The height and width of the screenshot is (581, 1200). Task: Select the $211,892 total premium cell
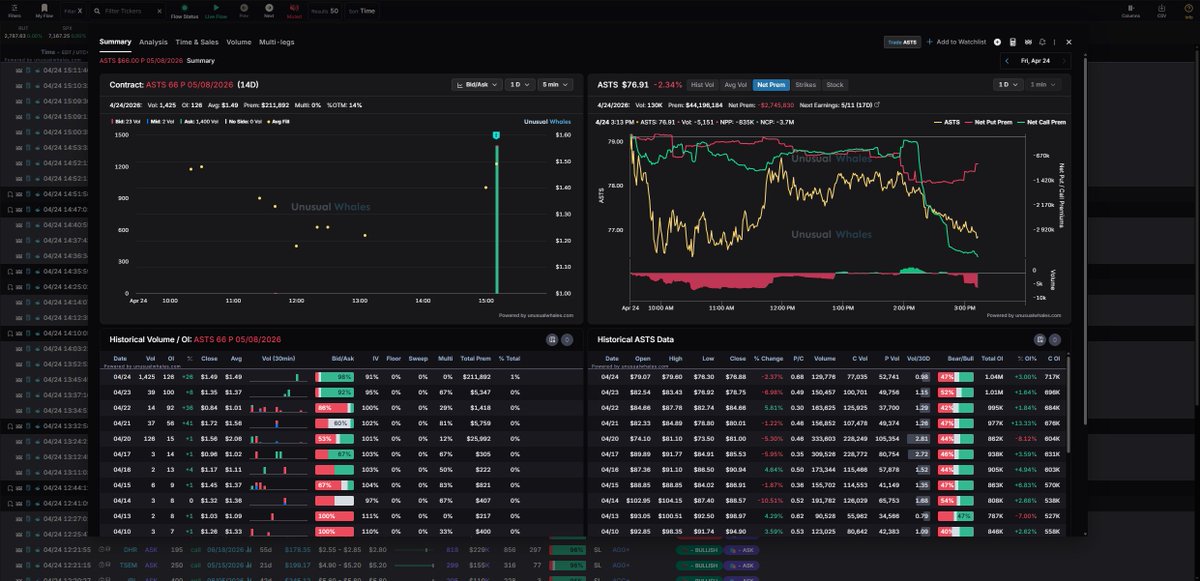tap(475, 376)
